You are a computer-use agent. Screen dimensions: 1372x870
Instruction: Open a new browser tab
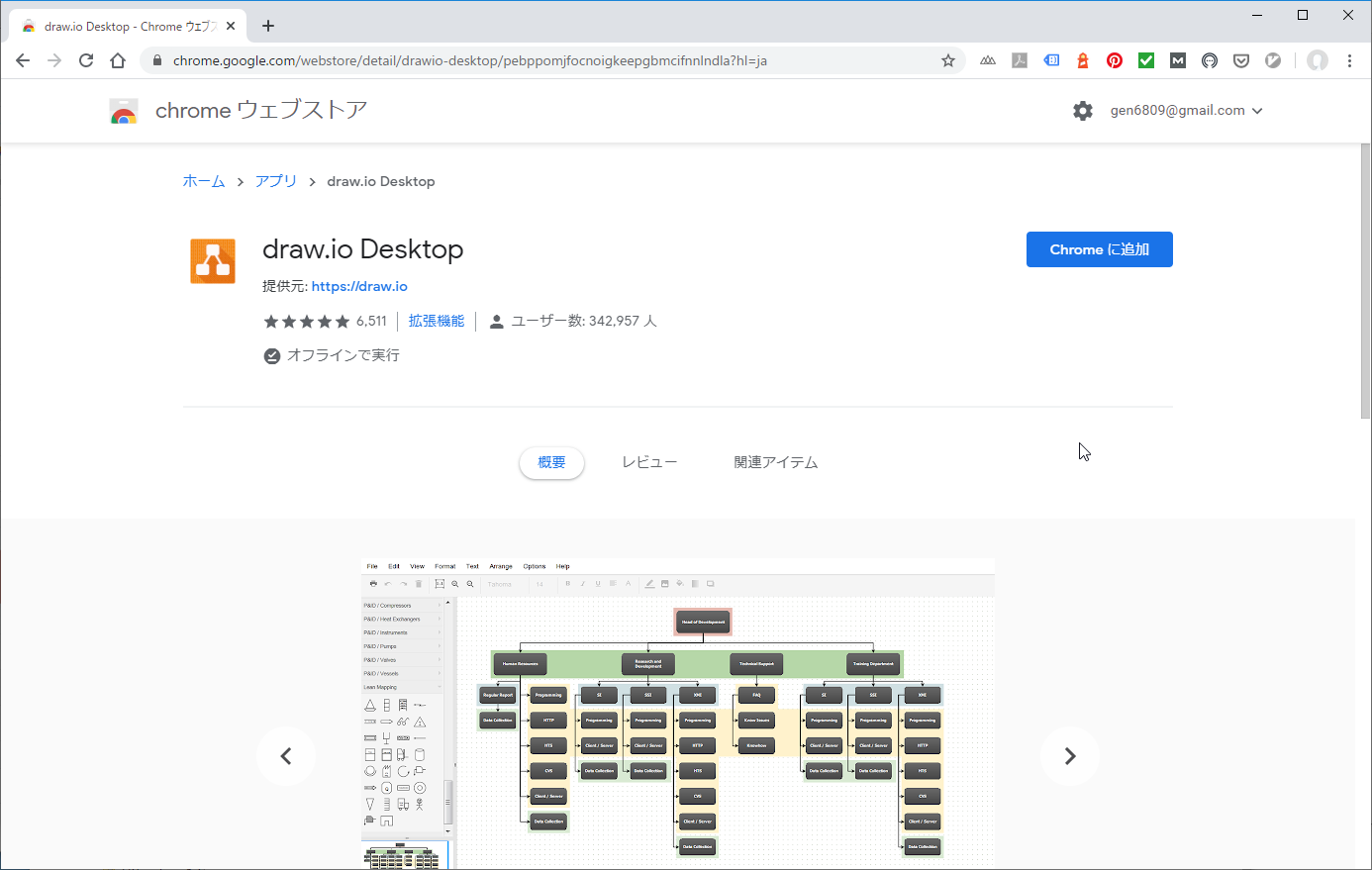tap(268, 26)
